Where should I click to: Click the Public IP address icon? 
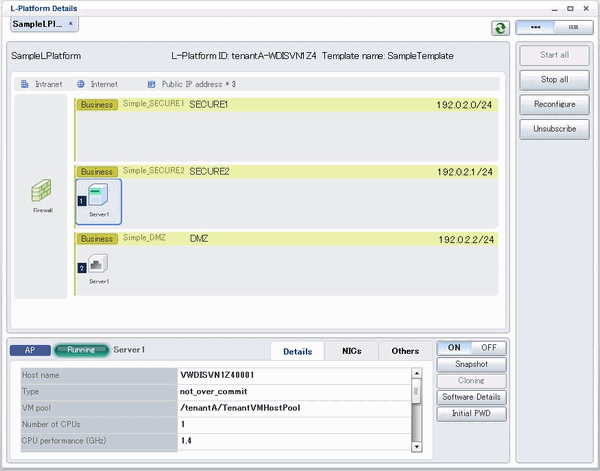click(151, 85)
